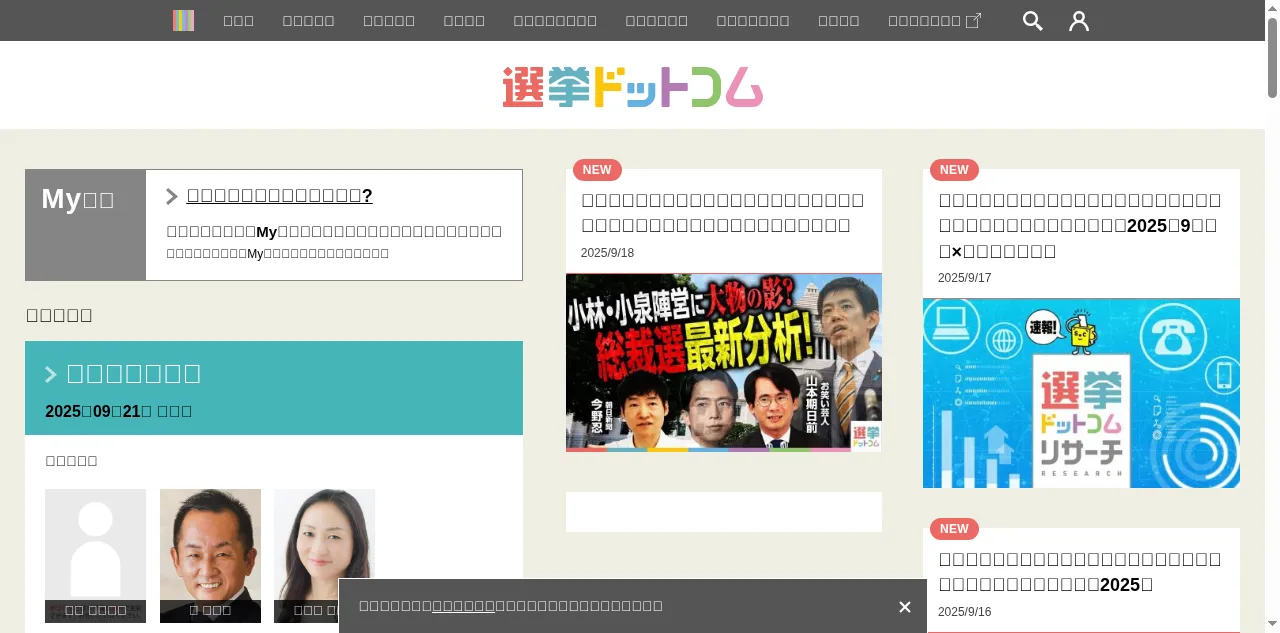Open the article headline dated 2025/9/18
This screenshot has height=633, width=1280.
[x=723, y=212]
